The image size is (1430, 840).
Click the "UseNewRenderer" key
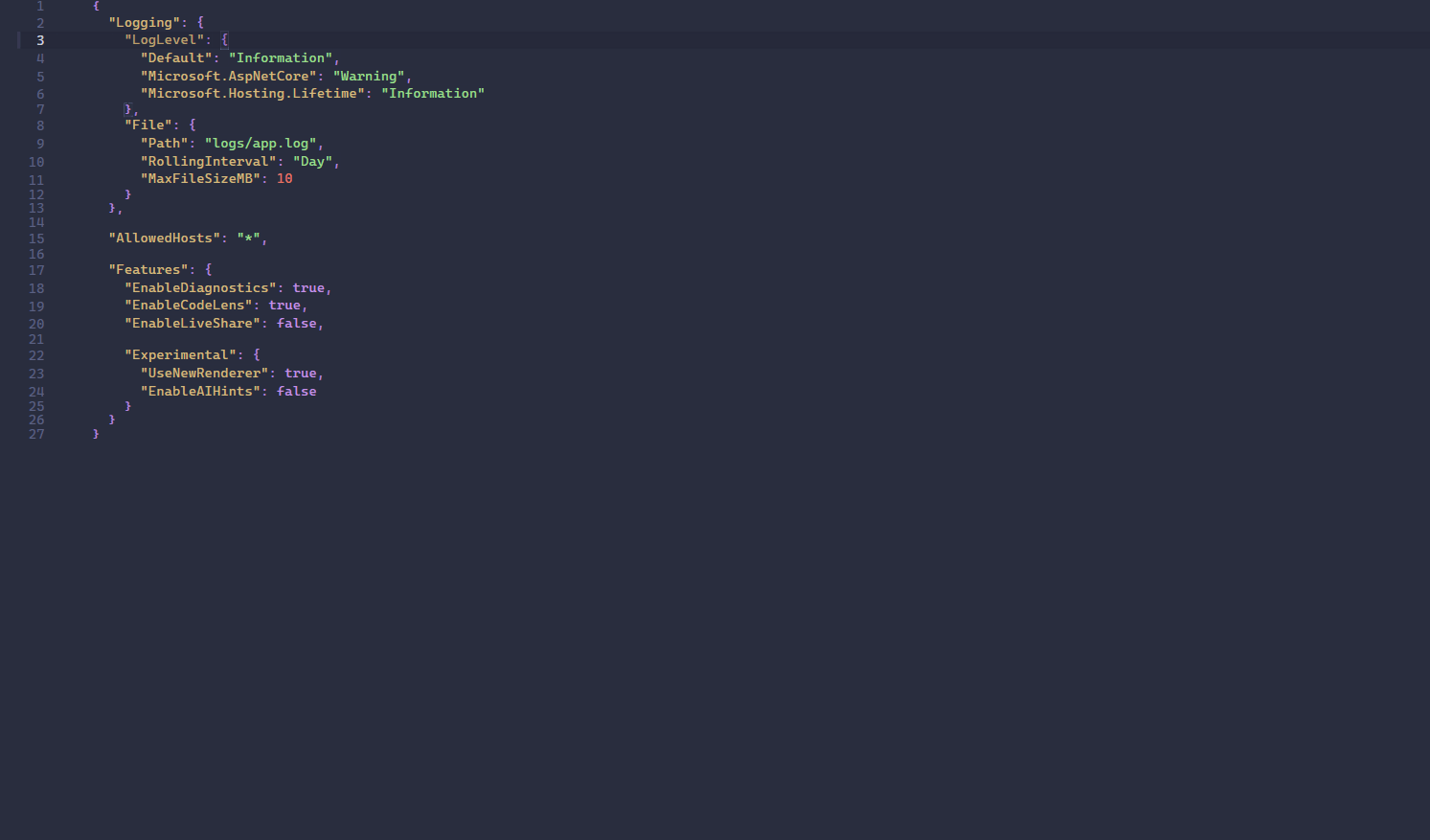click(205, 373)
